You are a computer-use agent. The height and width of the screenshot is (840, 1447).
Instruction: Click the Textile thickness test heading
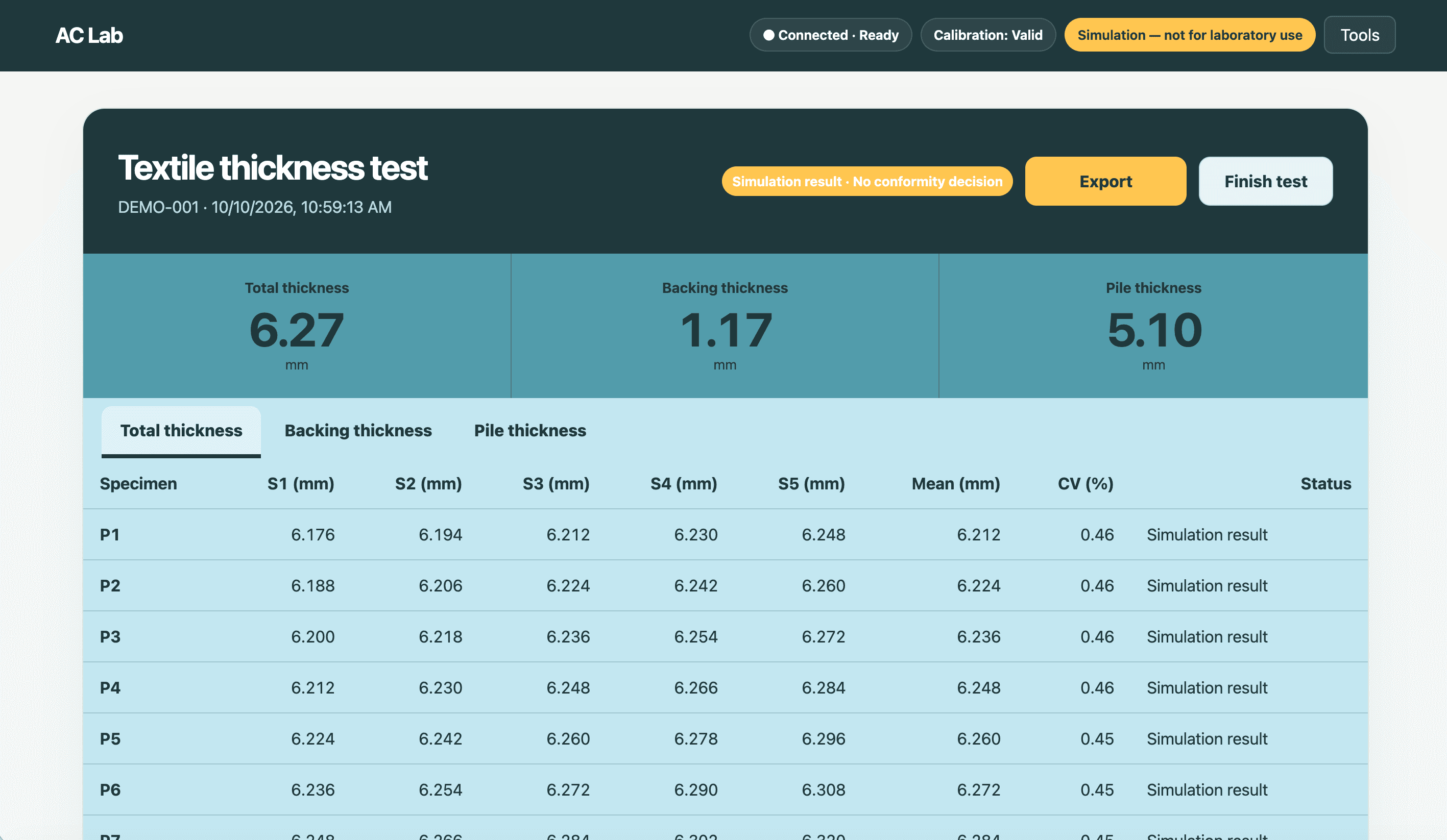coord(273,168)
